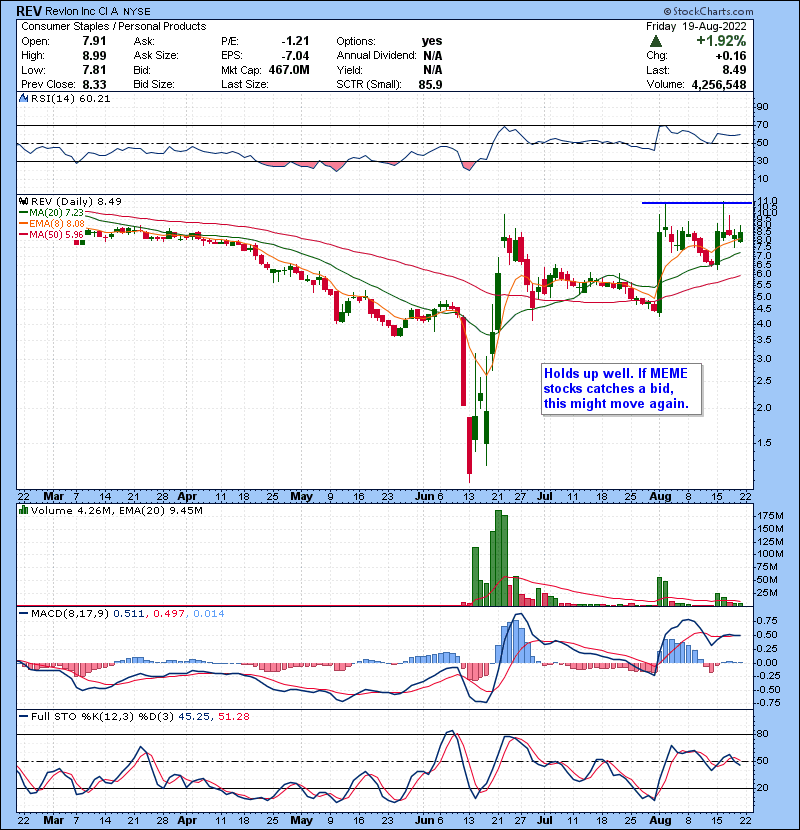Click the 175M volume axis label
This screenshot has height=830, width=800.
(x=770, y=516)
